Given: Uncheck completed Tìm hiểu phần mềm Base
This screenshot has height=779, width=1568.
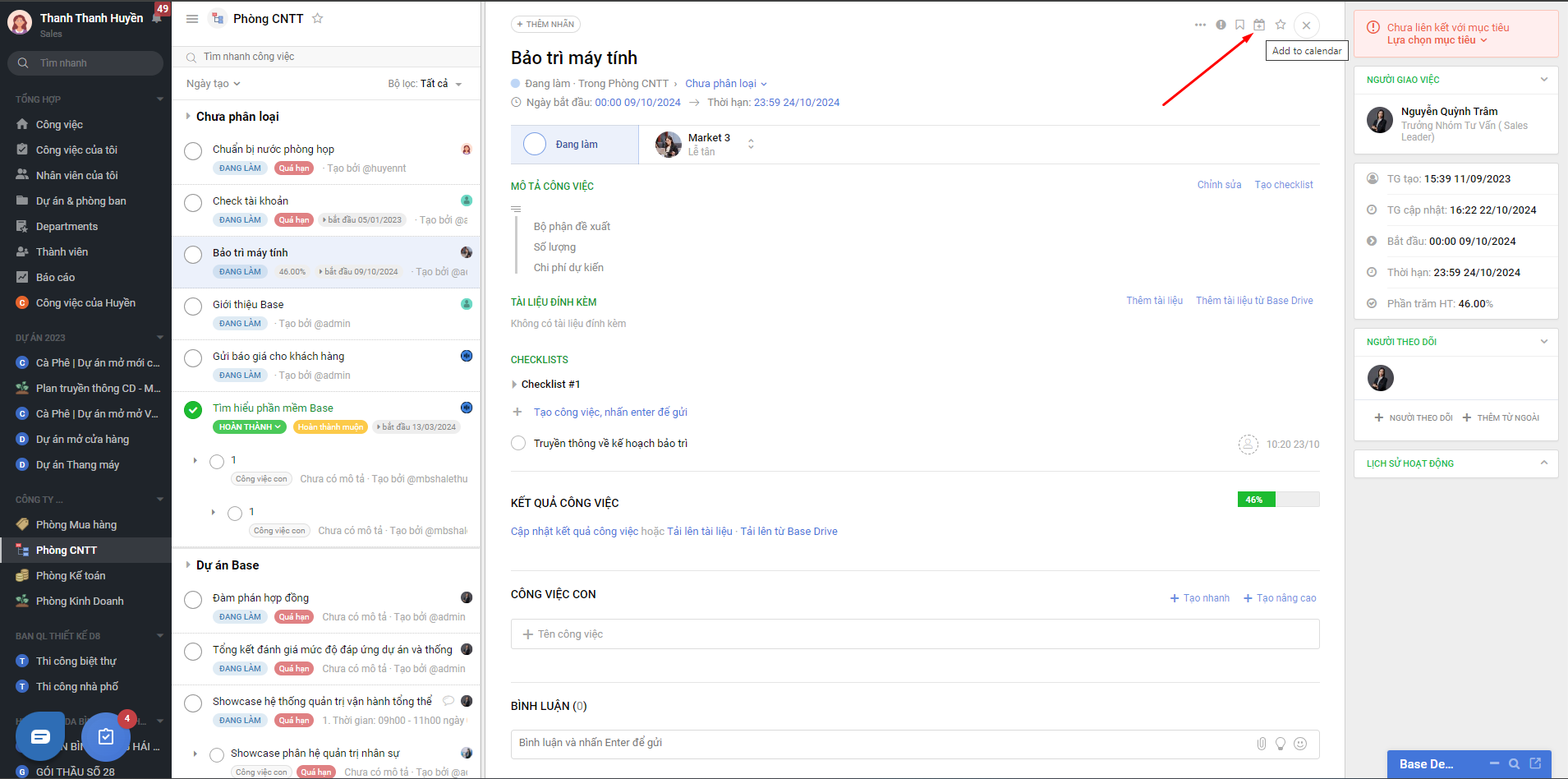Looking at the screenshot, I should 193,410.
